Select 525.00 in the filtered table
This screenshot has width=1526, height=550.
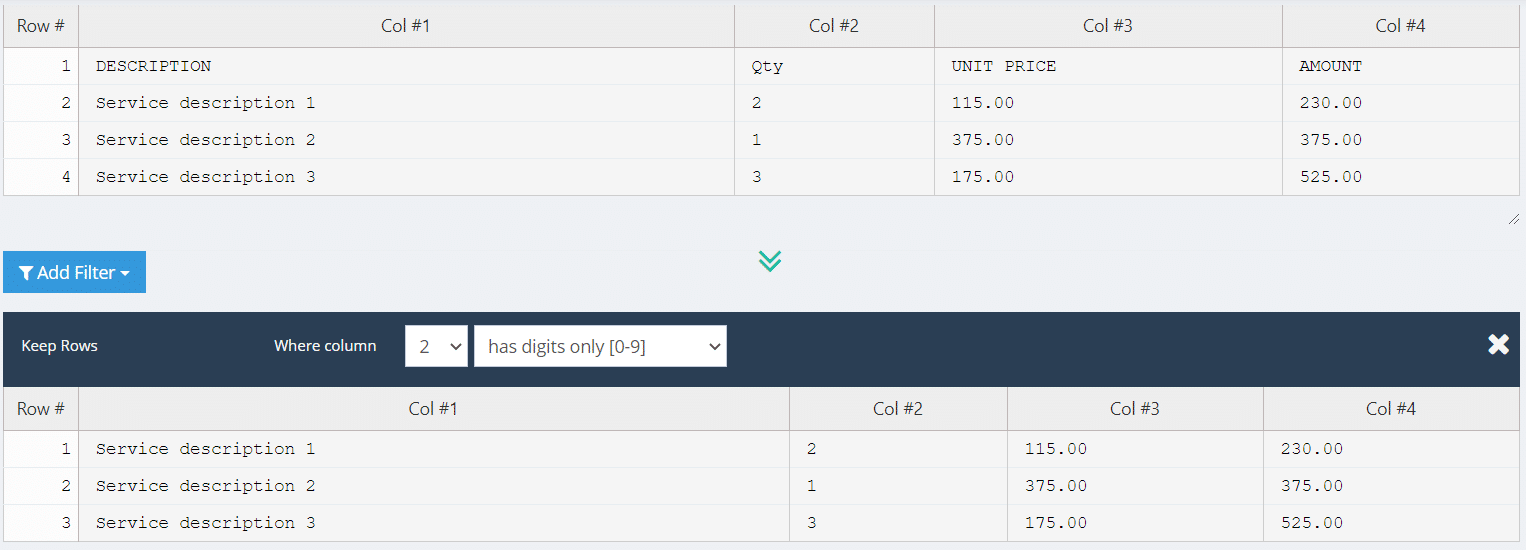click(1311, 523)
